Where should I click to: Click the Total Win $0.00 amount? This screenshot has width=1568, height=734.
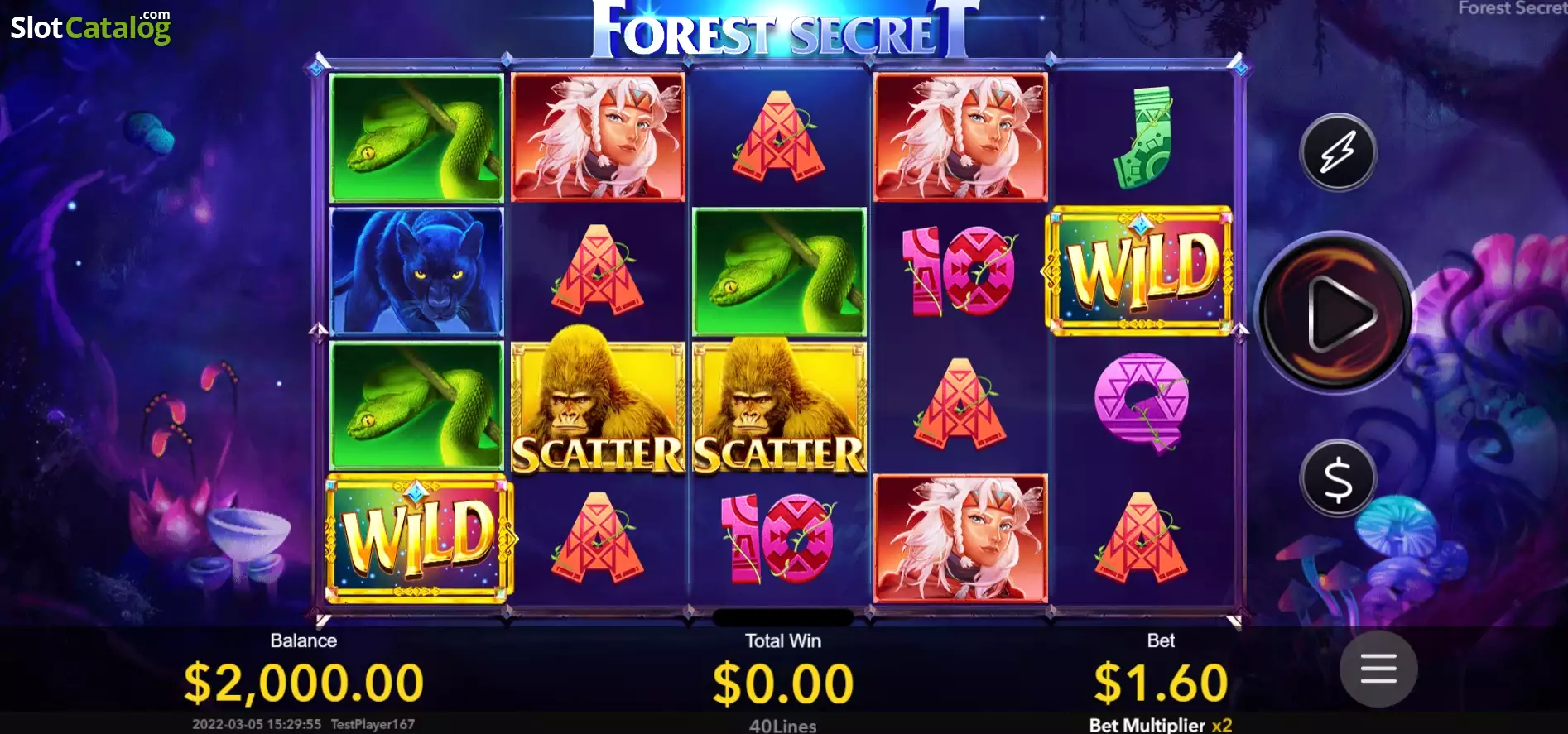click(782, 684)
